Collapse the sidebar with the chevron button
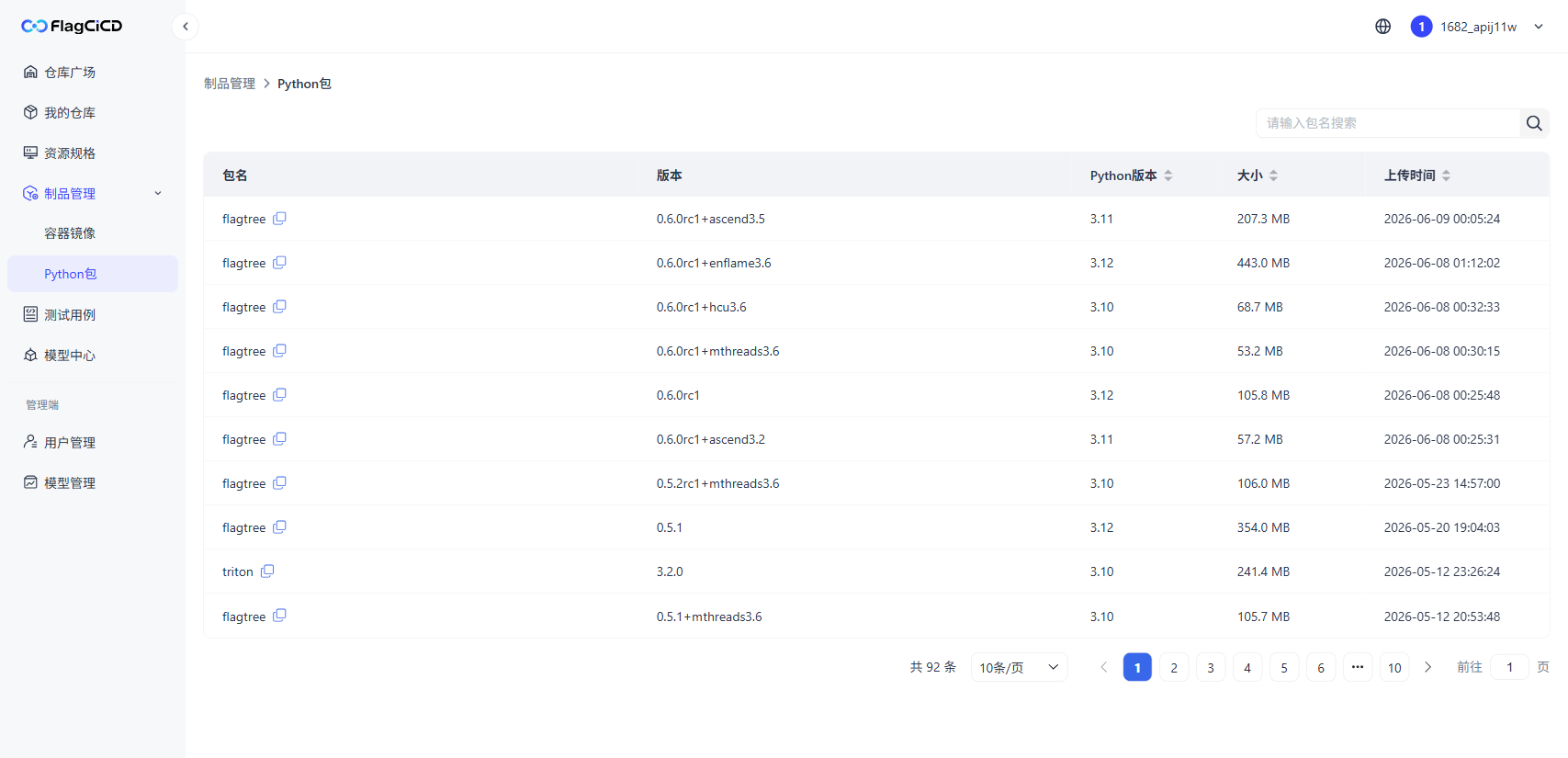Viewport: 1568px width, 758px height. coord(186,27)
